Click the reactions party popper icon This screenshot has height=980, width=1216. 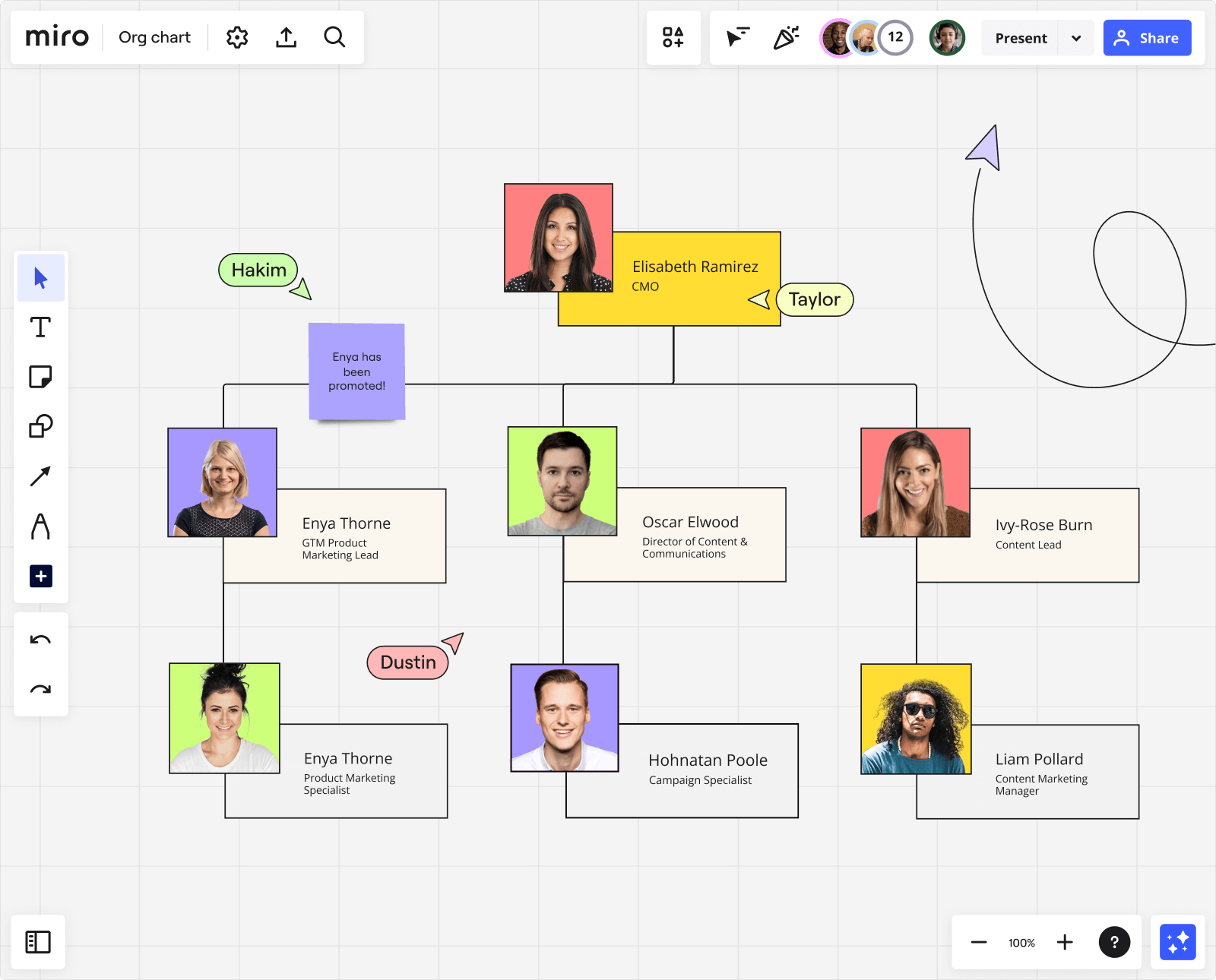pos(787,37)
